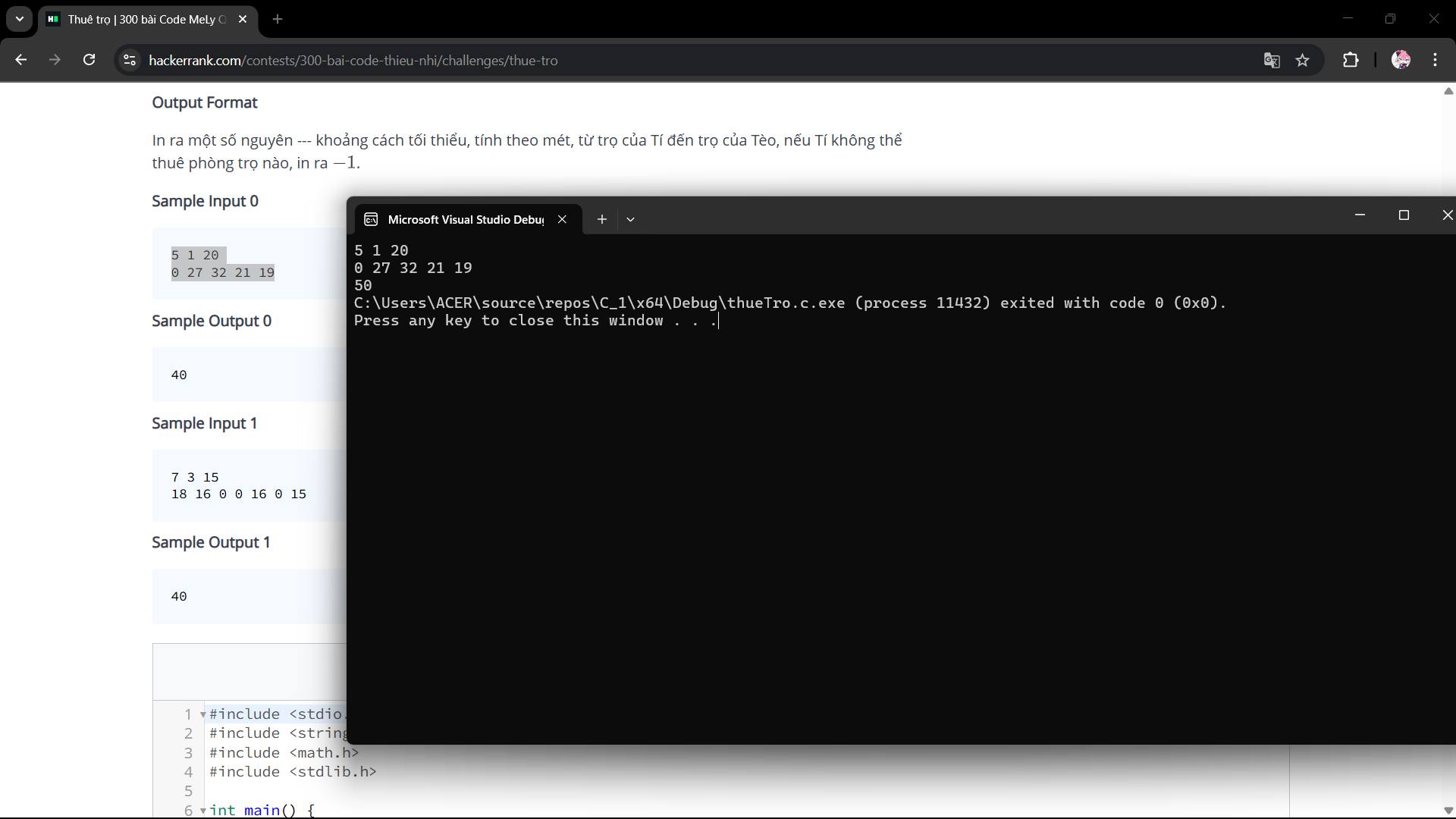The image size is (1456, 819).
Task: Click the Output Format heading
Action: pos(205,102)
